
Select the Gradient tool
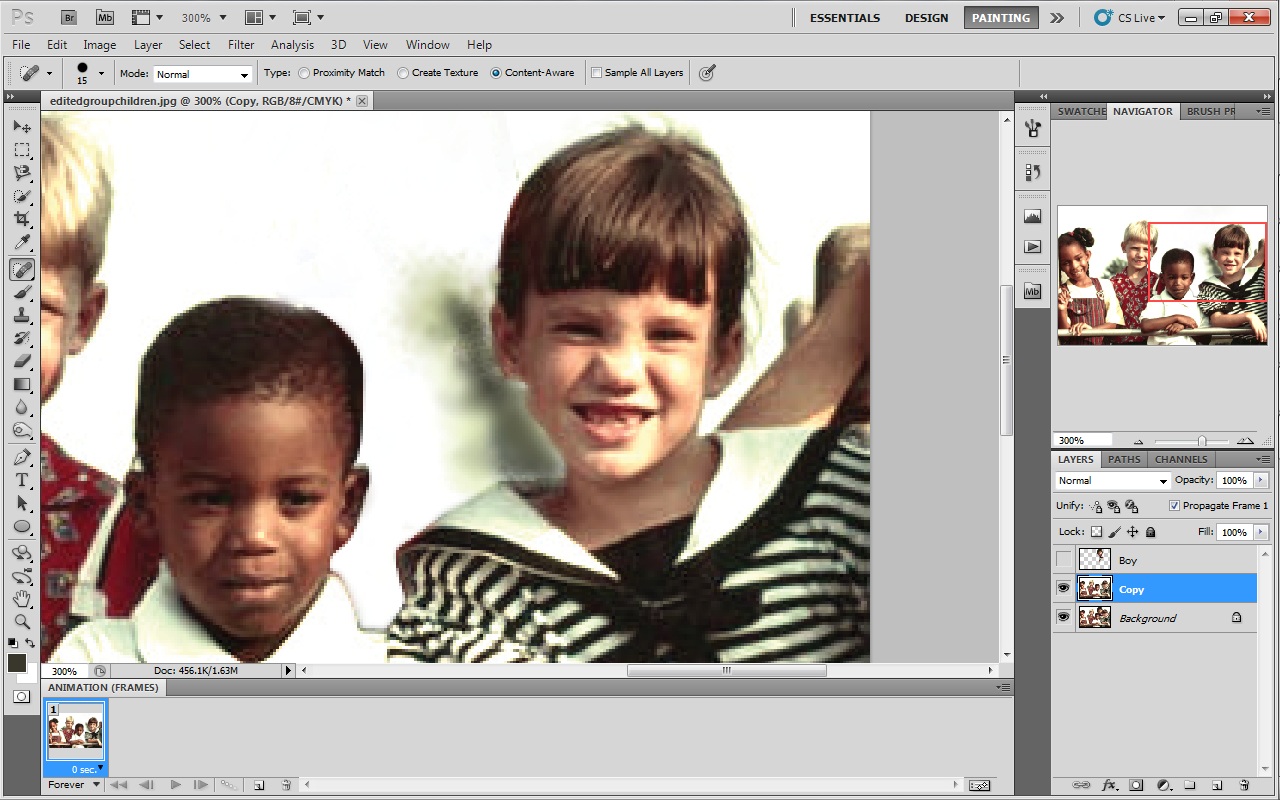click(x=22, y=384)
